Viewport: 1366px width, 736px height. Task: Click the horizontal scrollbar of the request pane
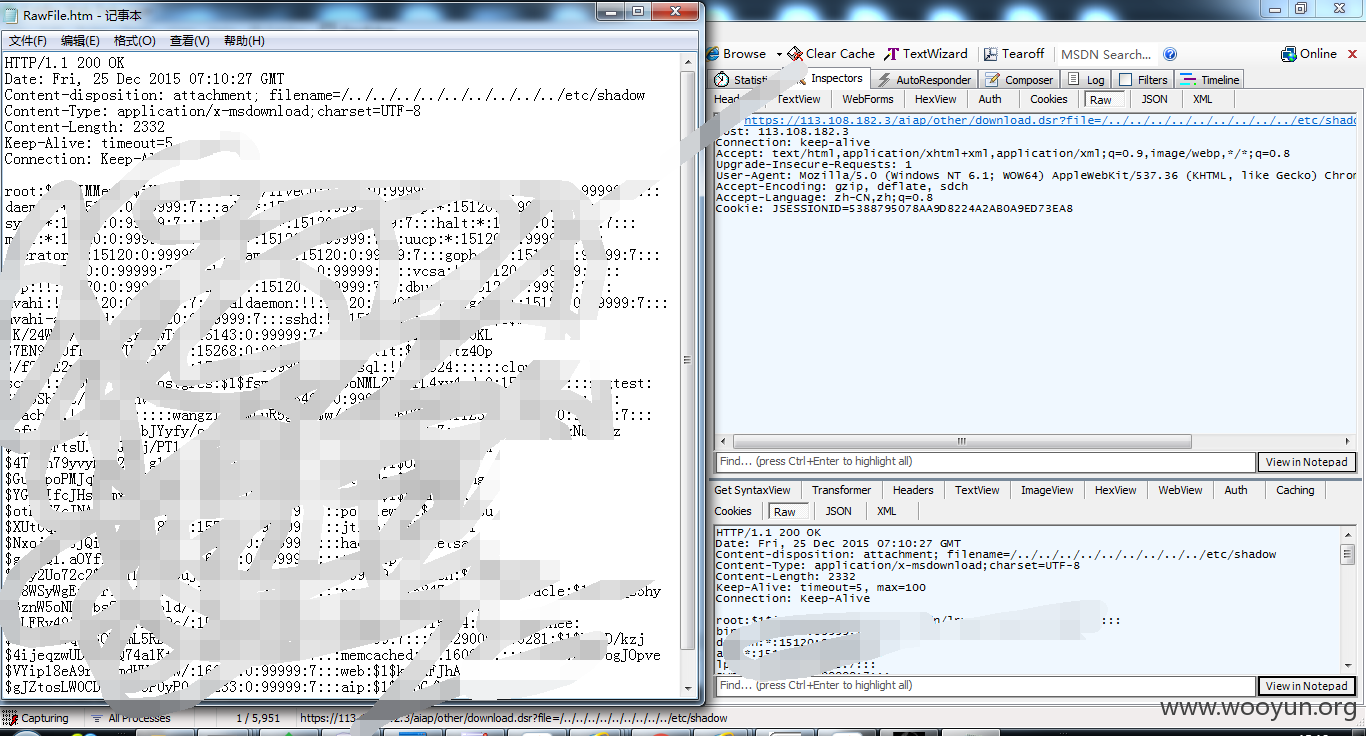click(x=962, y=441)
